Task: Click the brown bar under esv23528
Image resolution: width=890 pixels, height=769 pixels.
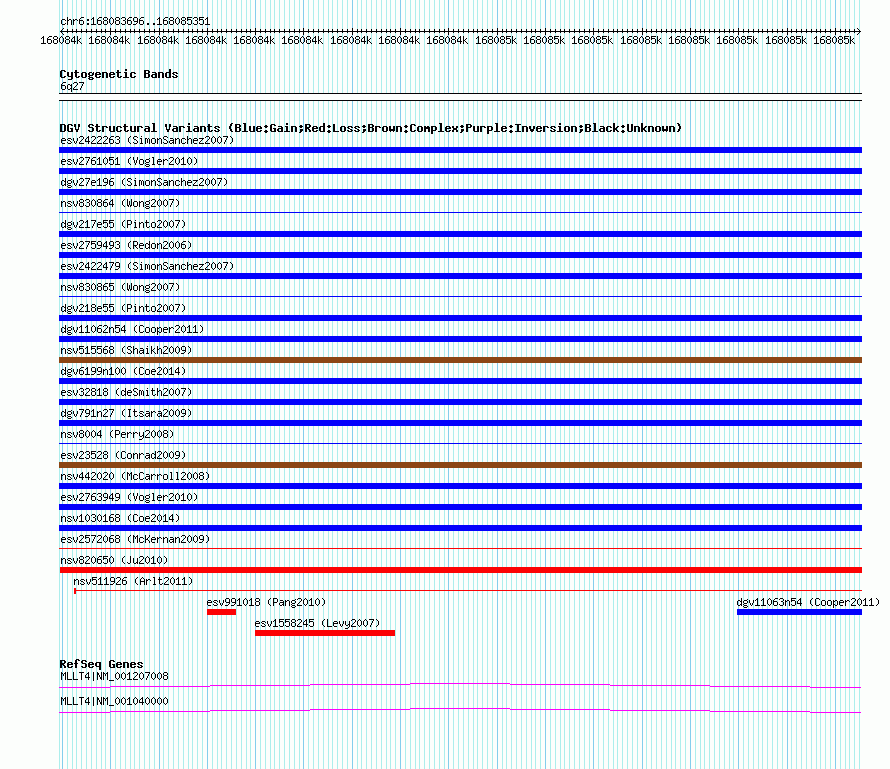Action: (x=460, y=465)
